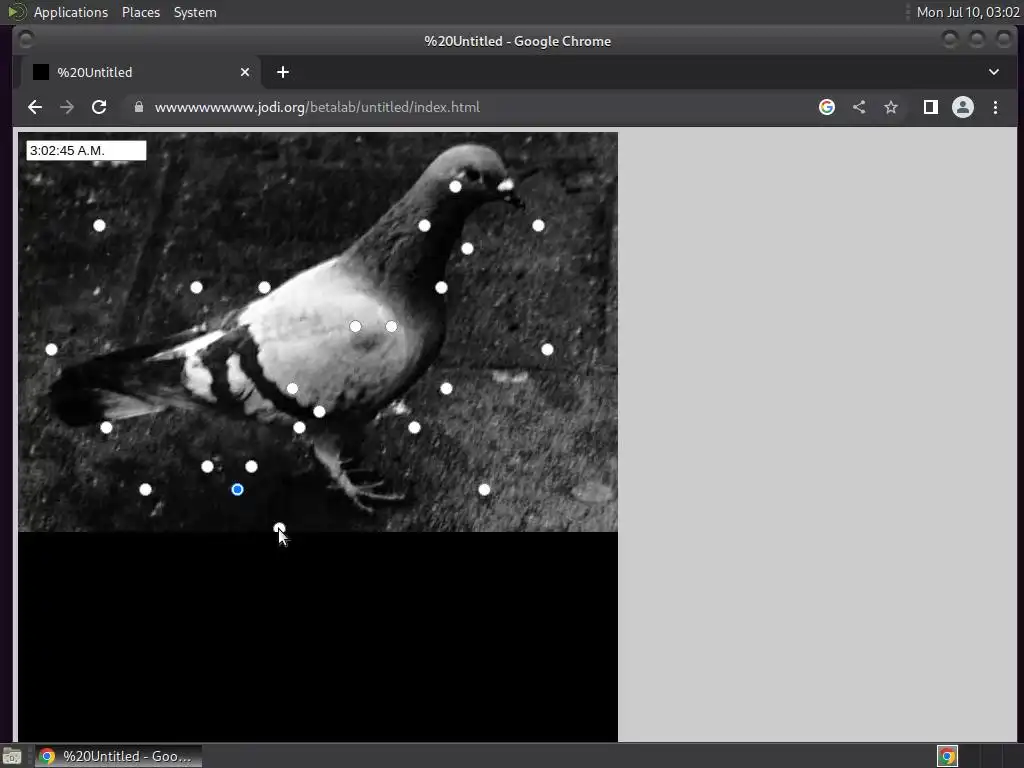
Task: Open the Applications menu
Action: (71, 12)
